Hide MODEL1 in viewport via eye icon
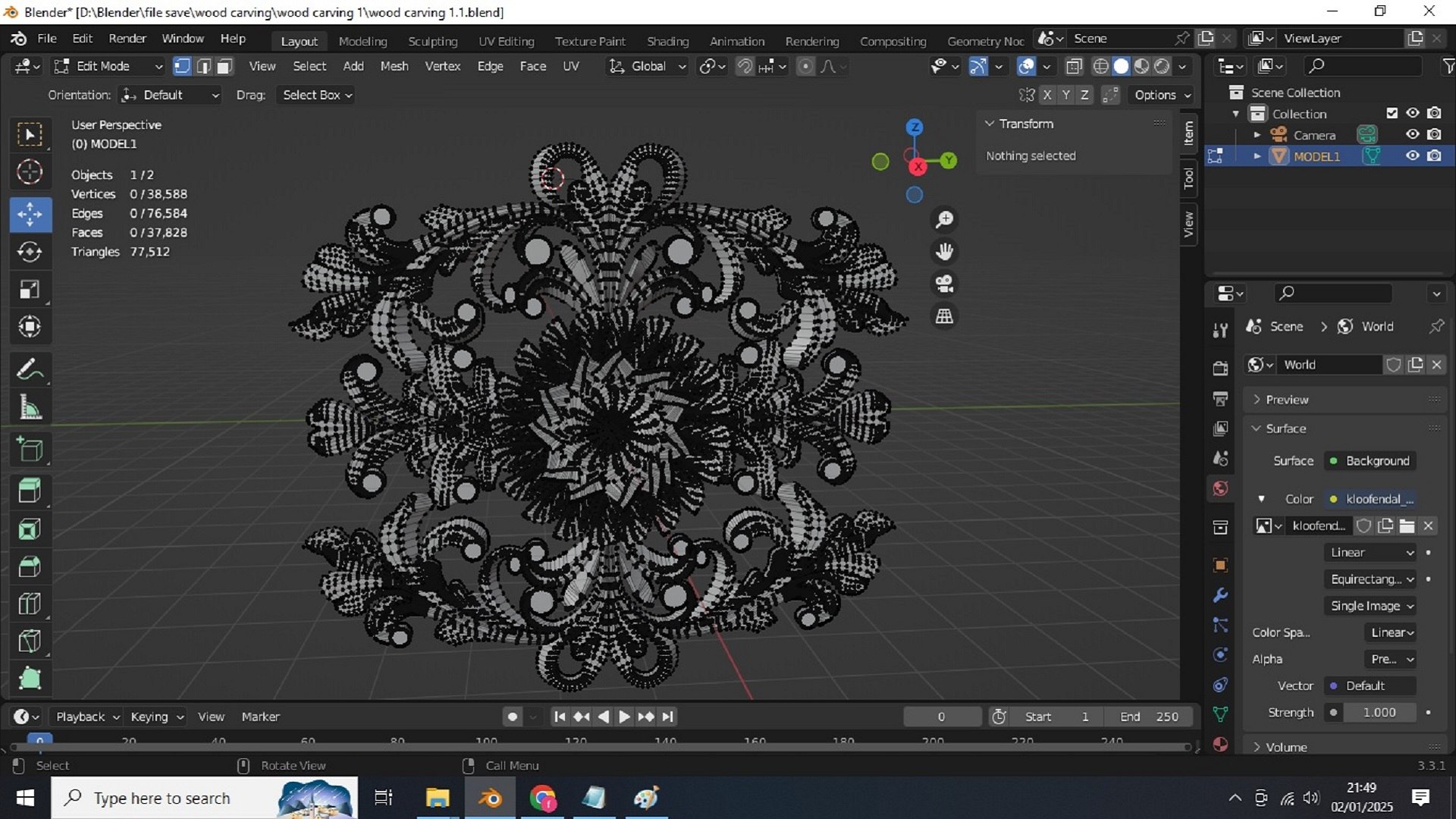 pyautogui.click(x=1412, y=155)
